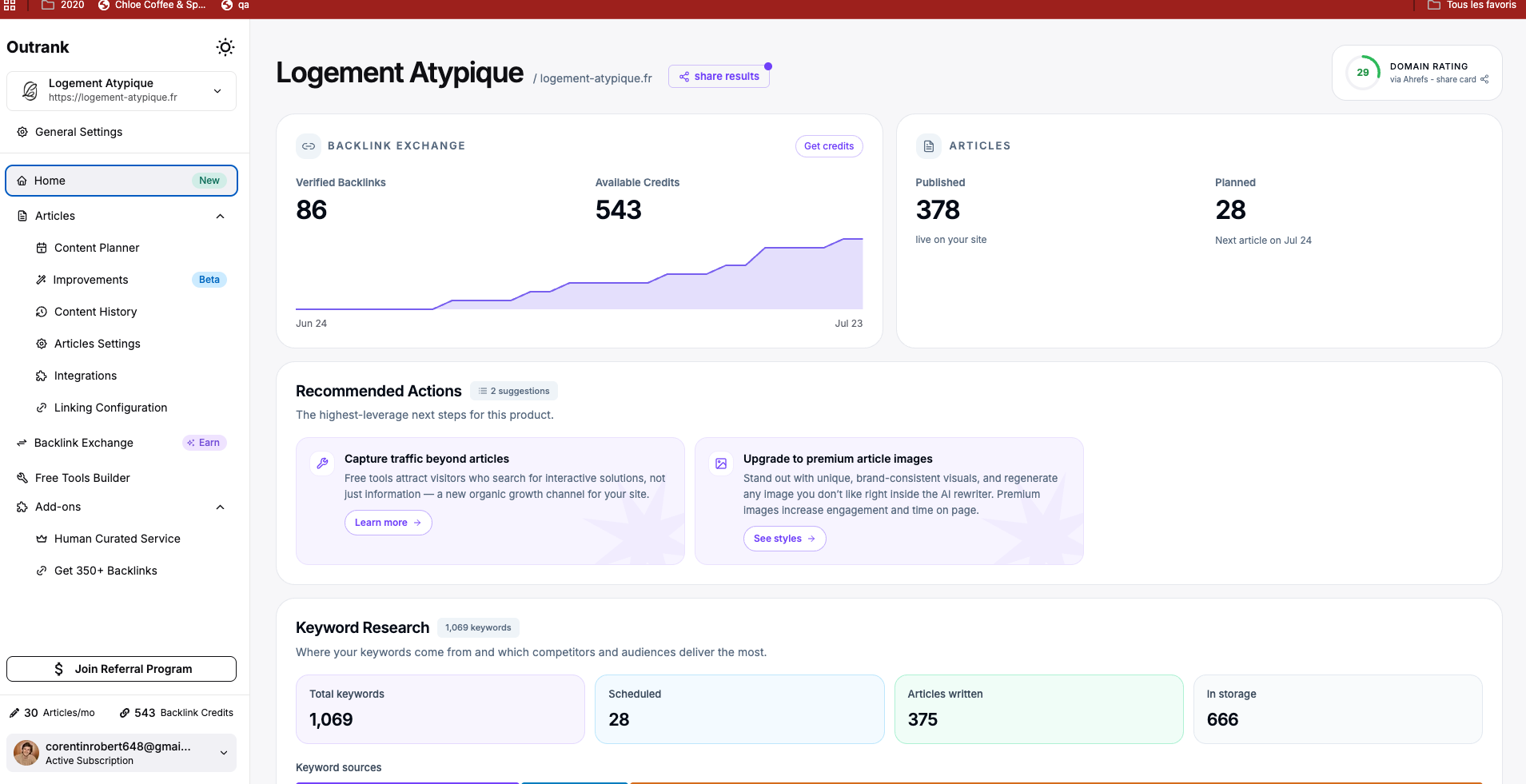Click the Get credits button
The height and width of the screenshot is (784, 1526).
coord(829,146)
